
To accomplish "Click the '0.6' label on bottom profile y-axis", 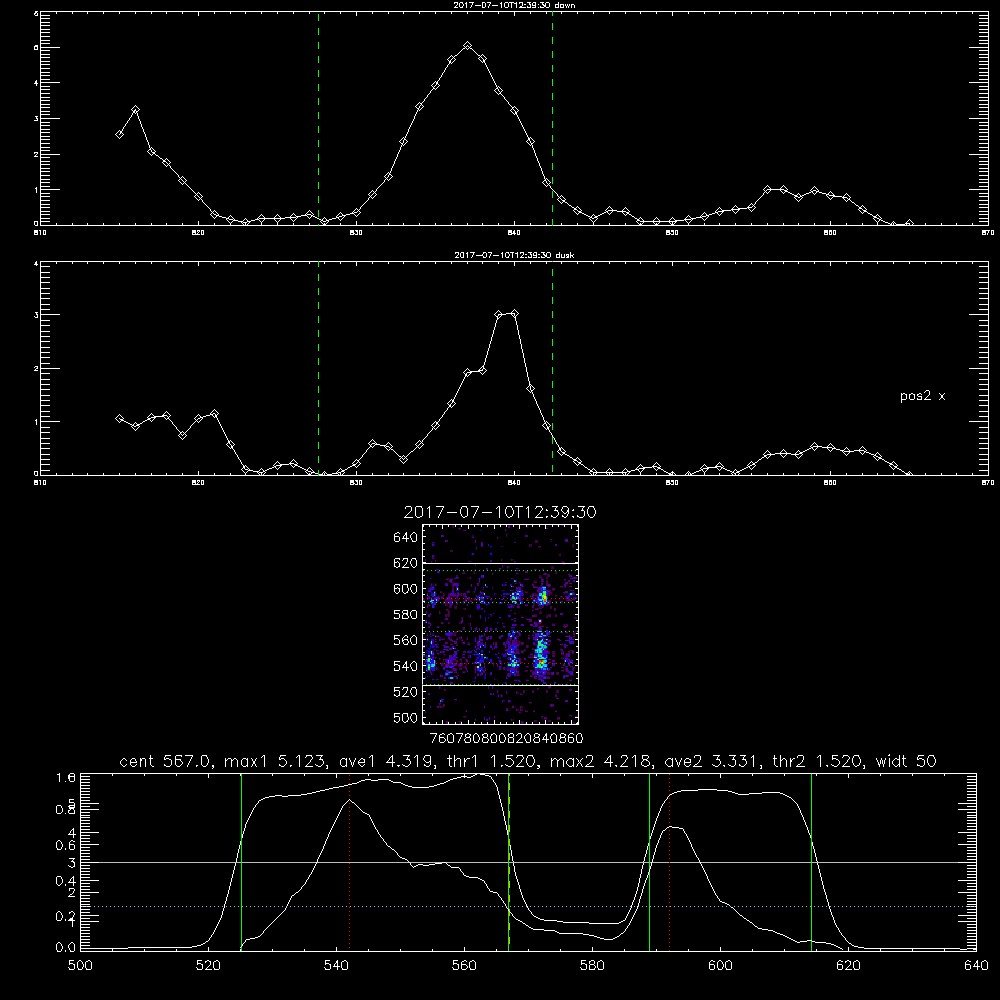I will 66,846.
